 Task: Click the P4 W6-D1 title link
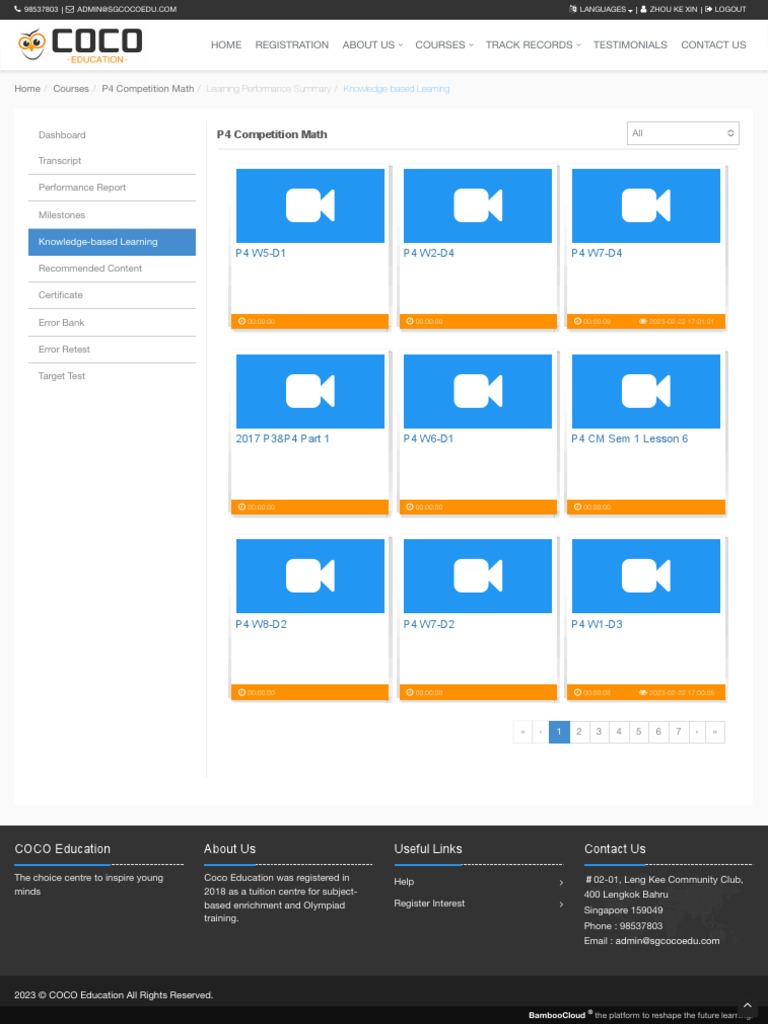click(x=428, y=439)
